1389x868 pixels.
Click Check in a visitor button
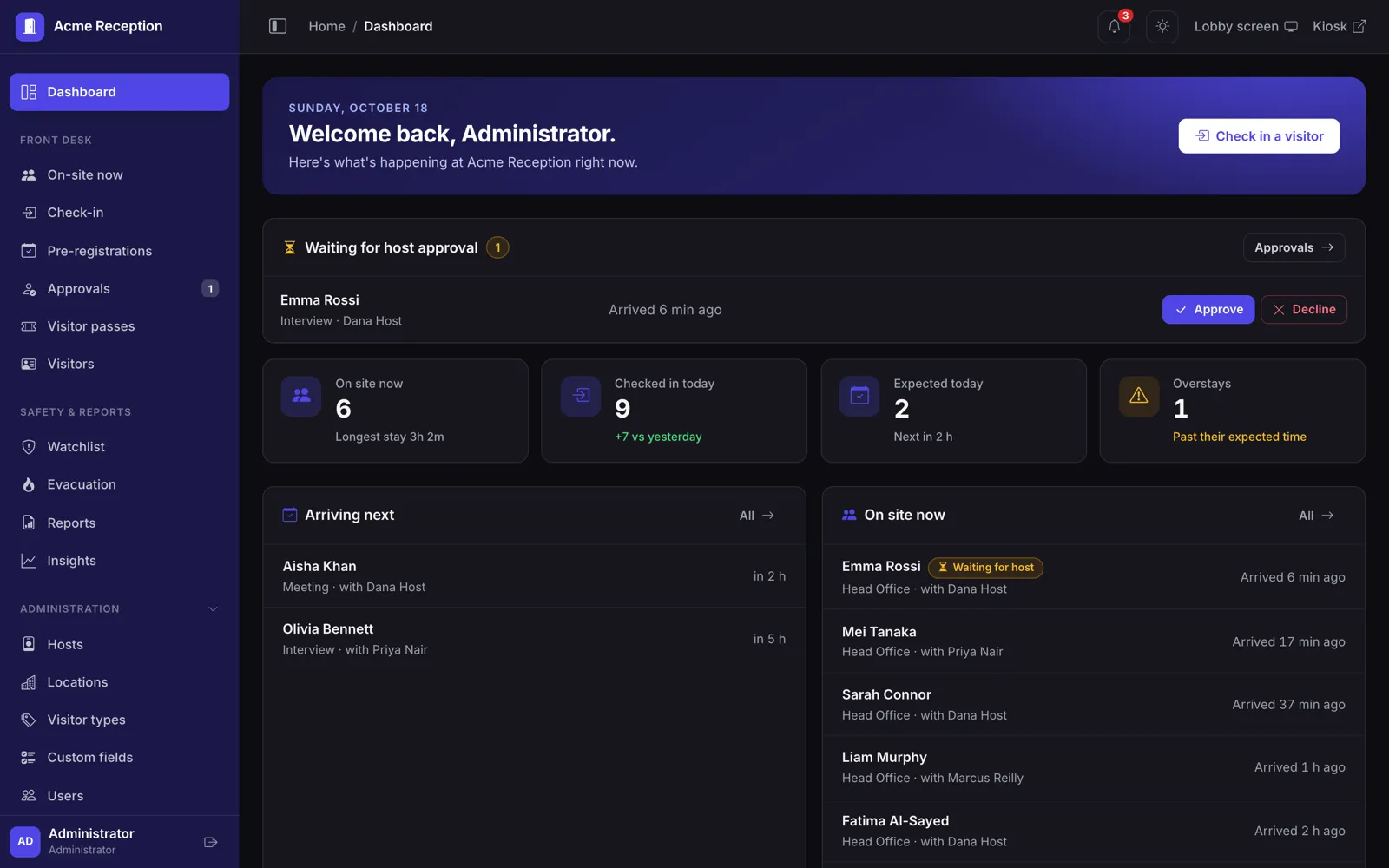tap(1259, 136)
